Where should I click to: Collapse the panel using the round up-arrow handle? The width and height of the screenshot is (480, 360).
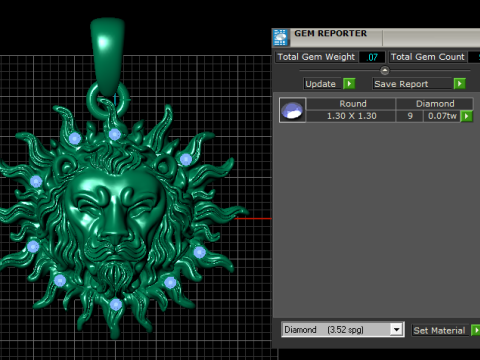[x=385, y=70]
